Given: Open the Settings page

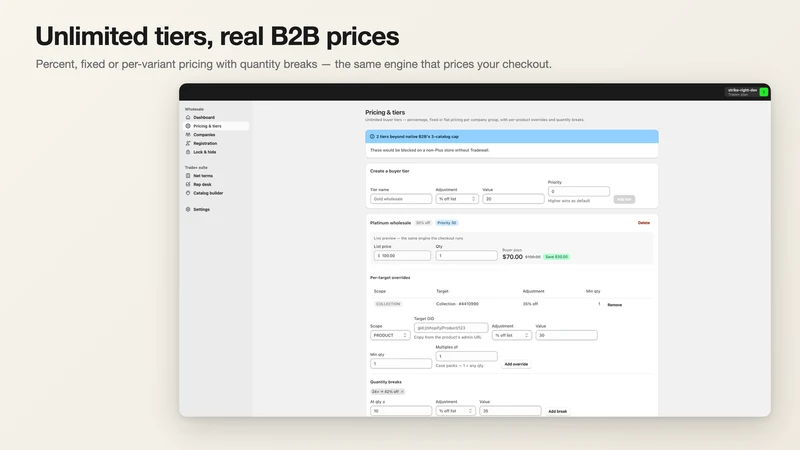Looking at the screenshot, I should 201,209.
